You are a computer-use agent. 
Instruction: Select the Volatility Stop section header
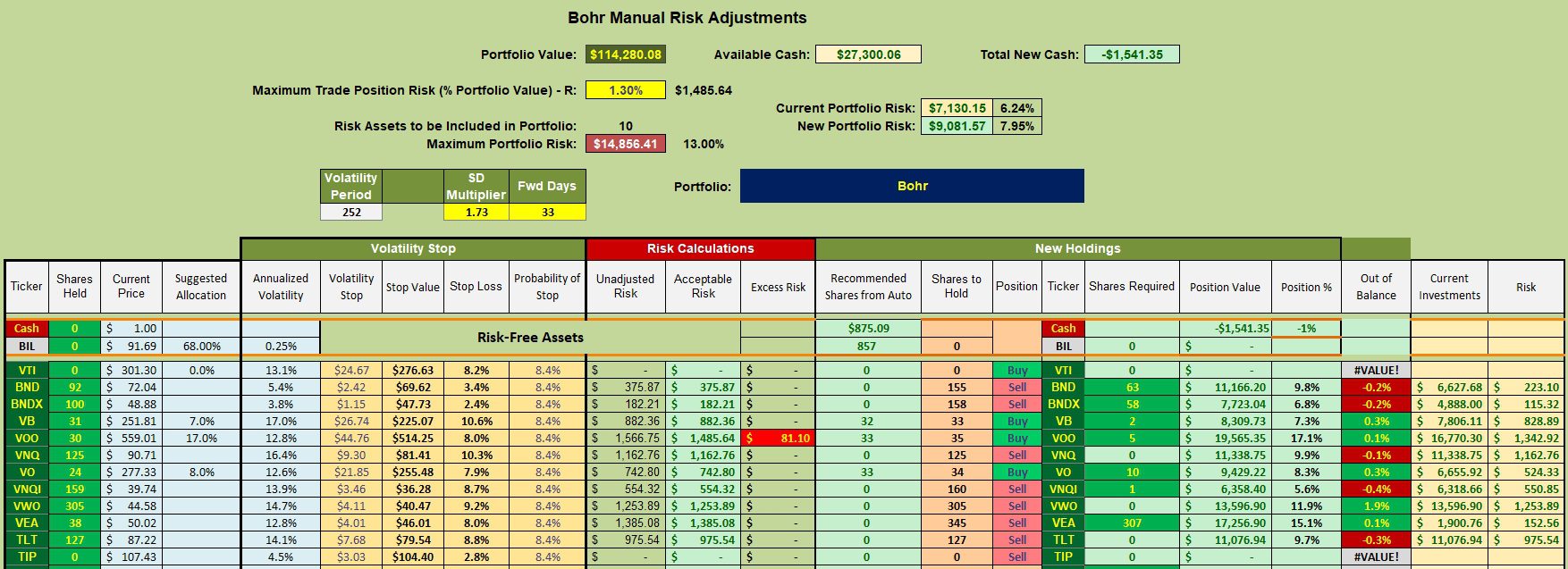click(413, 249)
